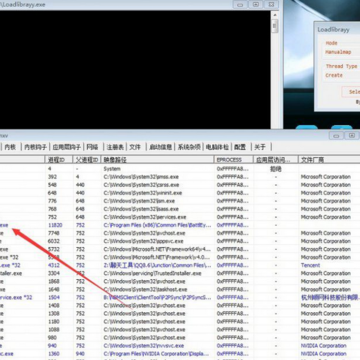Image resolution: width=360 pixels, height=360 pixels.
Task: Open the 注册表 tab
Action: pyautogui.click(x=115, y=147)
